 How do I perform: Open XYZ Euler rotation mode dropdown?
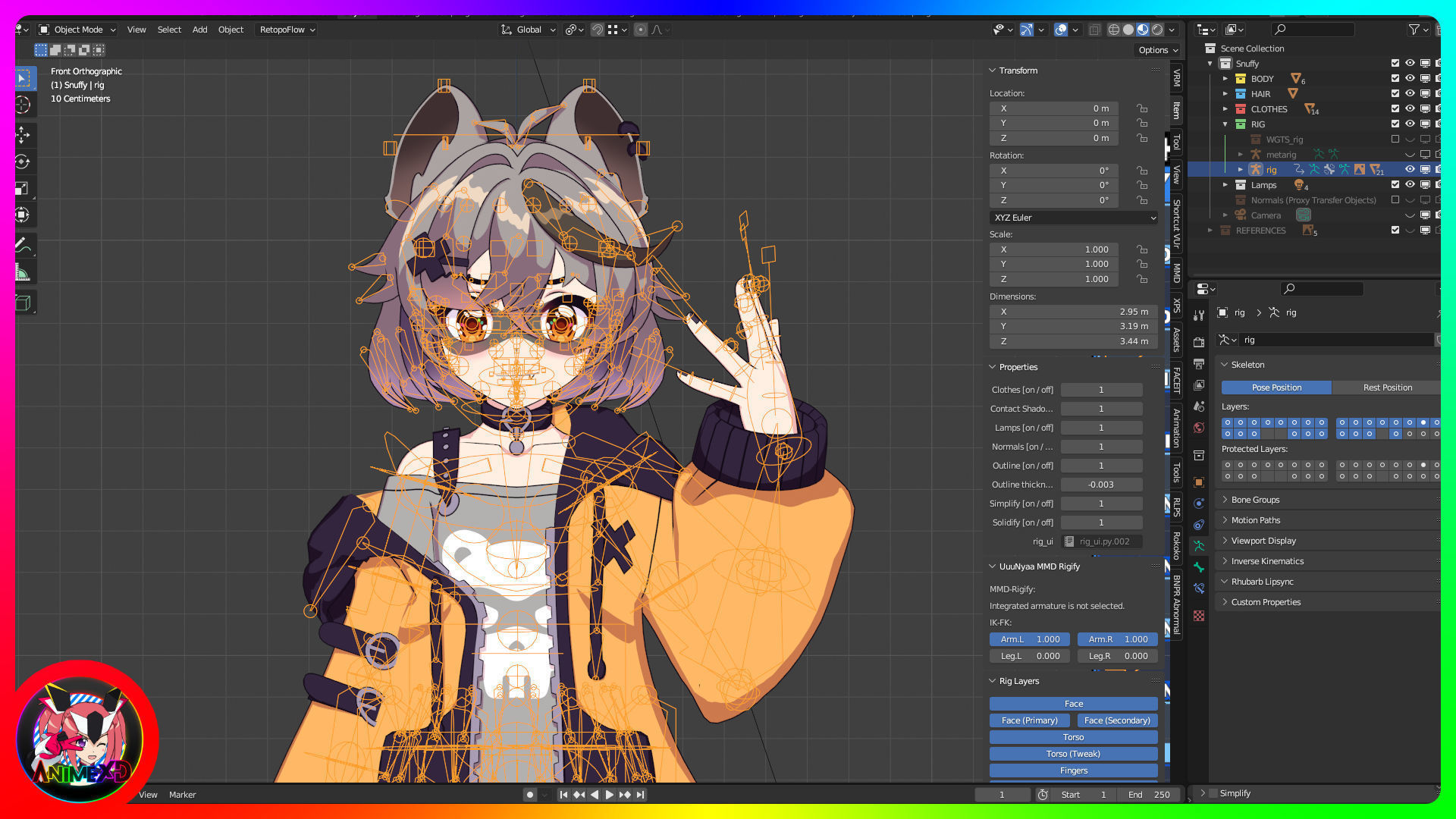[x=1074, y=218]
